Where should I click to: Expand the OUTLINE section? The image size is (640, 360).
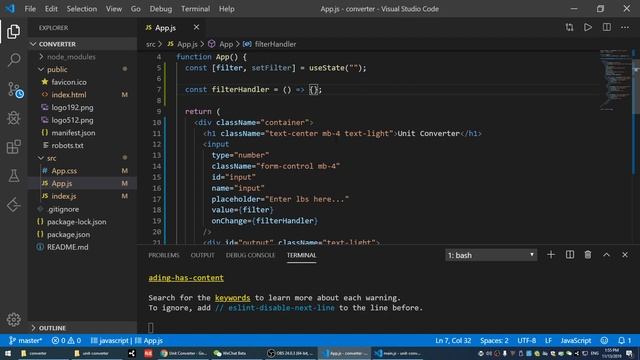(82, 328)
